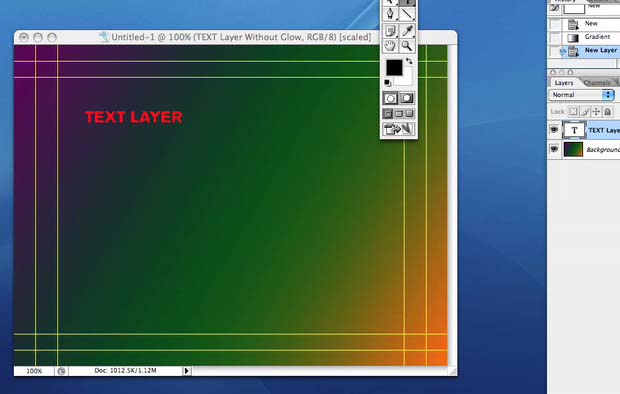Open the black foreground color swatch

click(394, 68)
